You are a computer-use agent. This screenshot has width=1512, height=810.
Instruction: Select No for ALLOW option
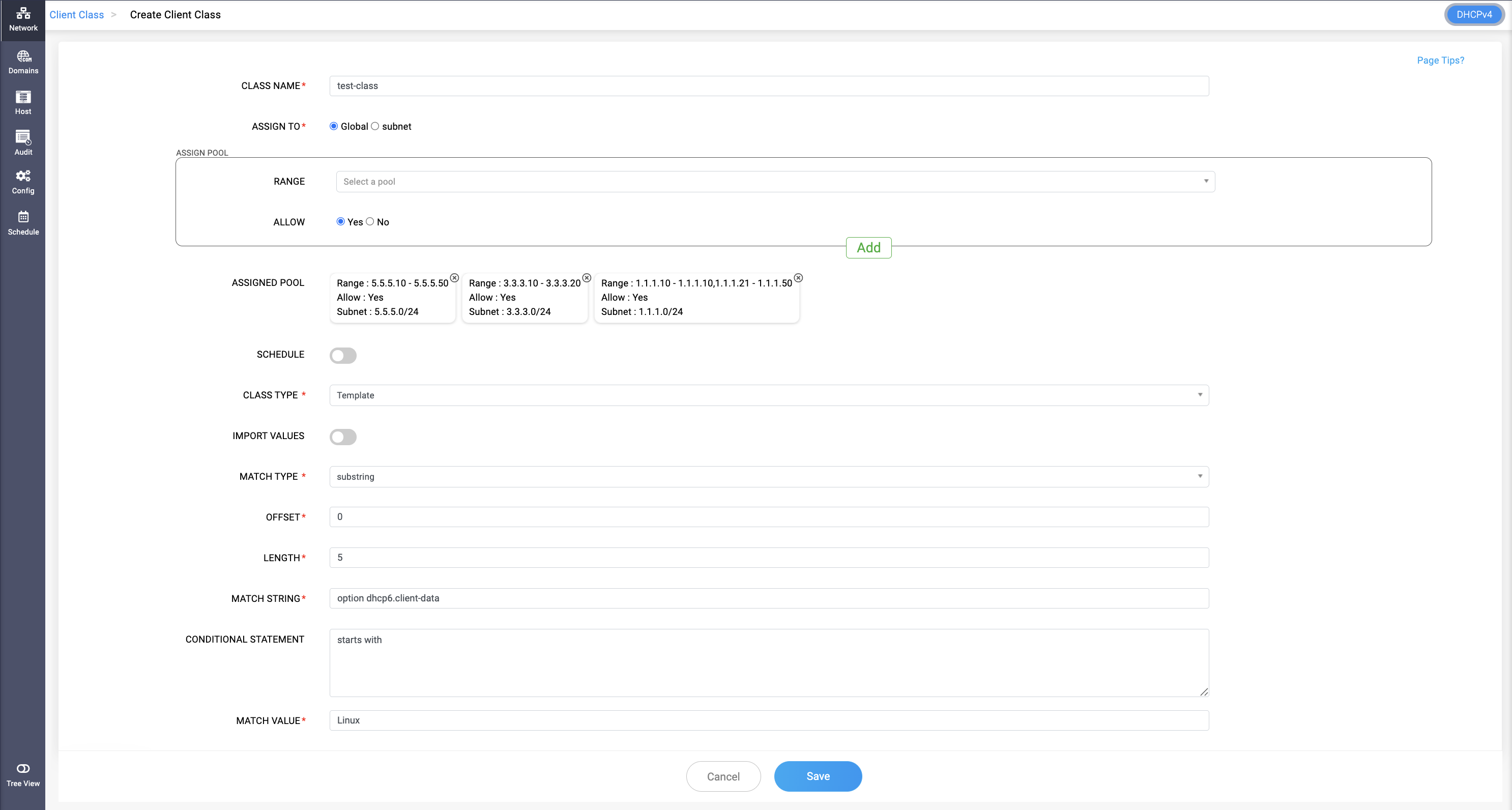tap(370, 221)
